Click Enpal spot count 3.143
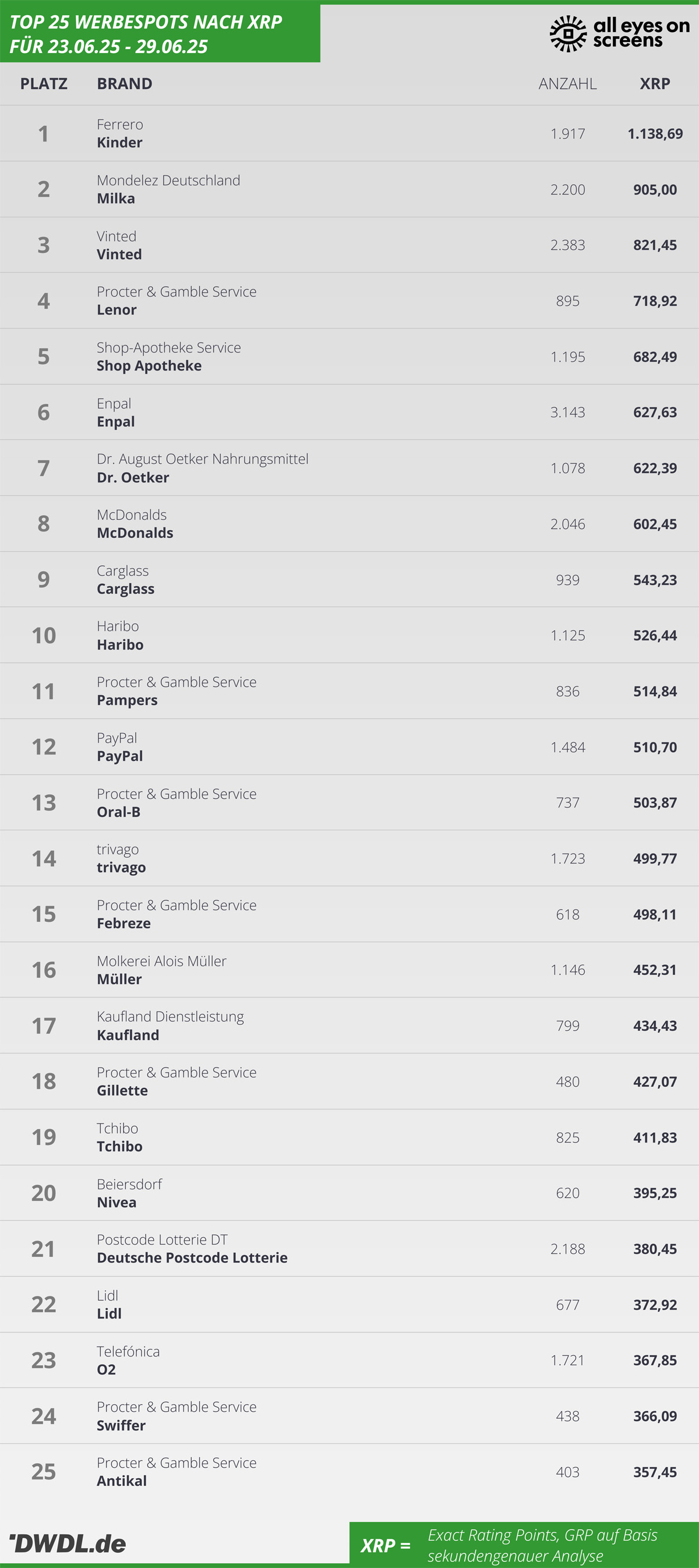 coord(567,412)
